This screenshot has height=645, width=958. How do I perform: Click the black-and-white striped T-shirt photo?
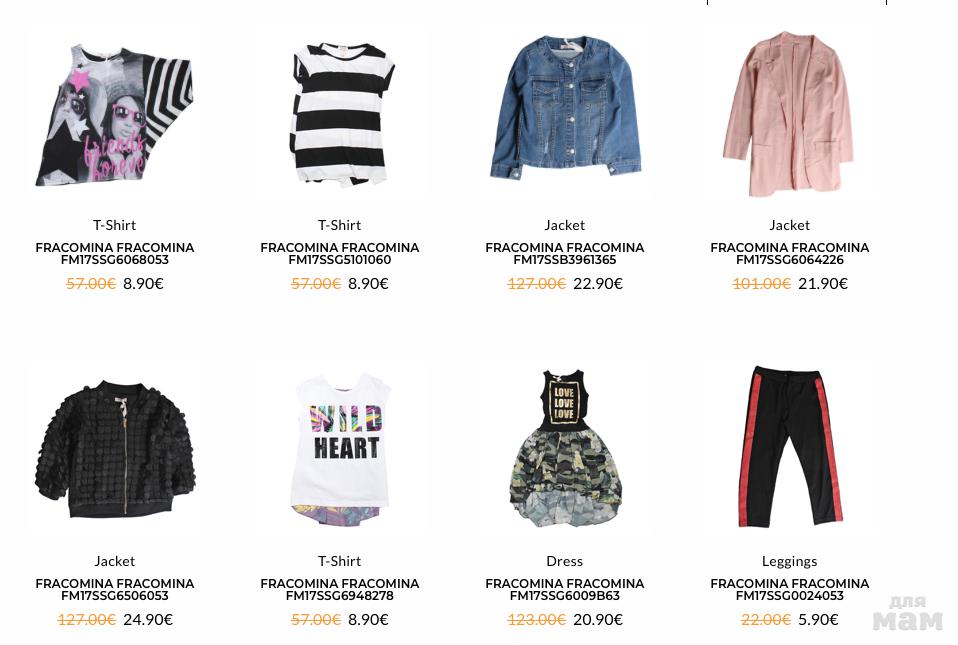tap(339, 113)
